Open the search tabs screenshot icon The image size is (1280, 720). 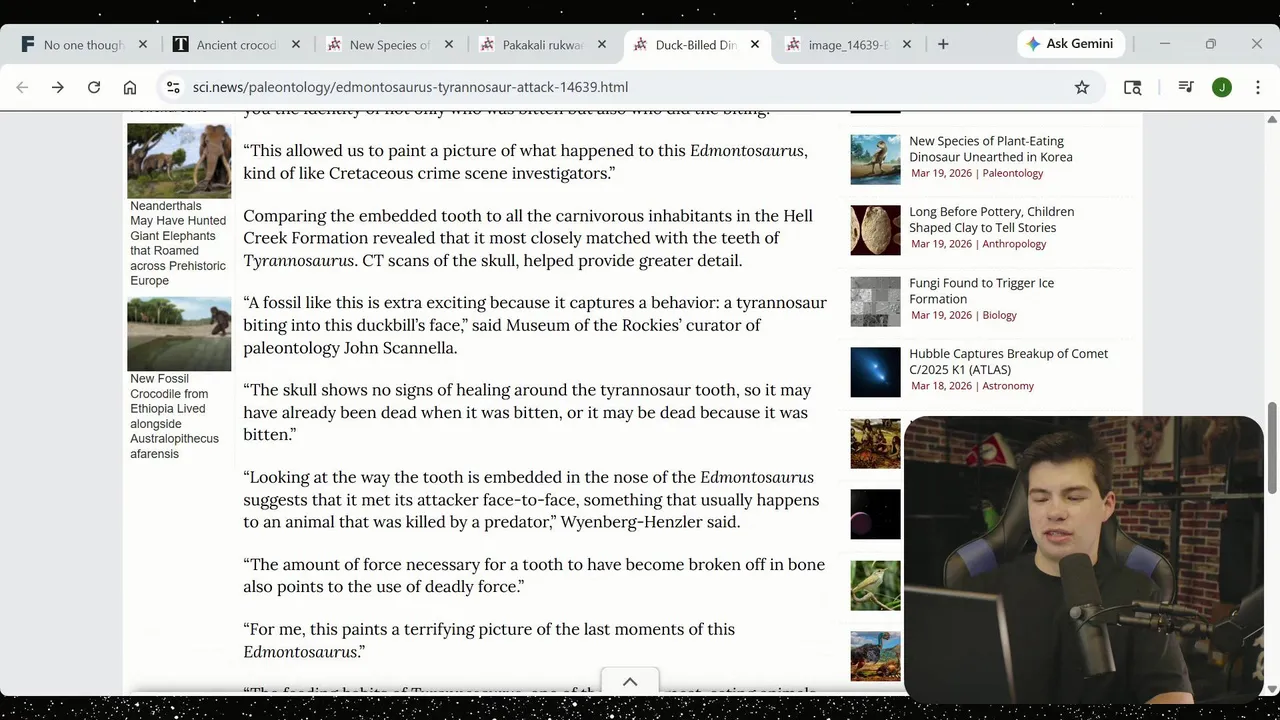[x=1132, y=87]
